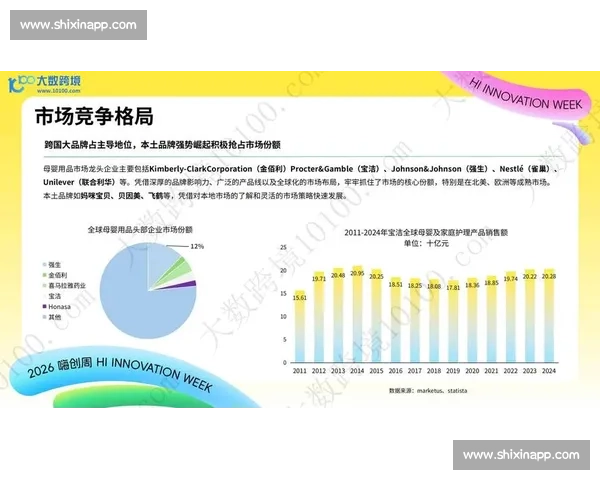The width and height of the screenshot is (600, 480).
Task: Select the 喜马拉雅药业 legend entry
Action: [x=64, y=286]
